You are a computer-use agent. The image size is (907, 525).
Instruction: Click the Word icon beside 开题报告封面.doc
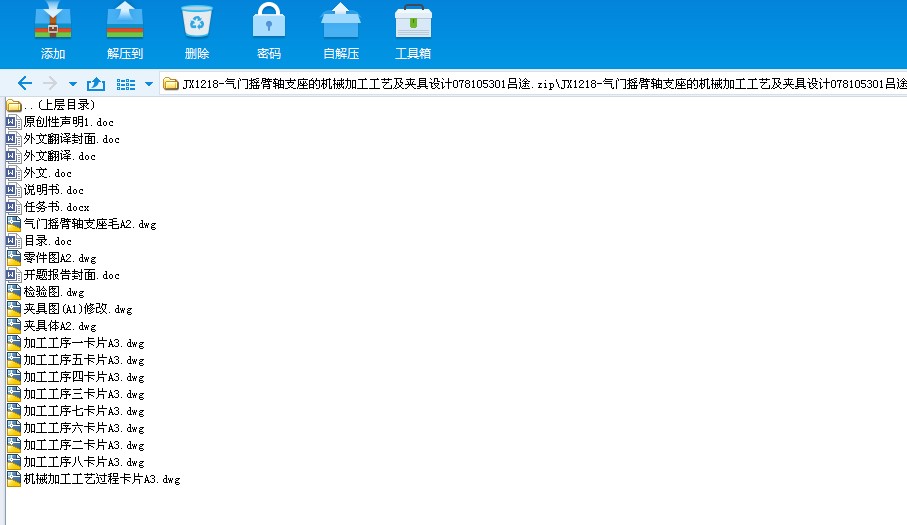tap(14, 275)
